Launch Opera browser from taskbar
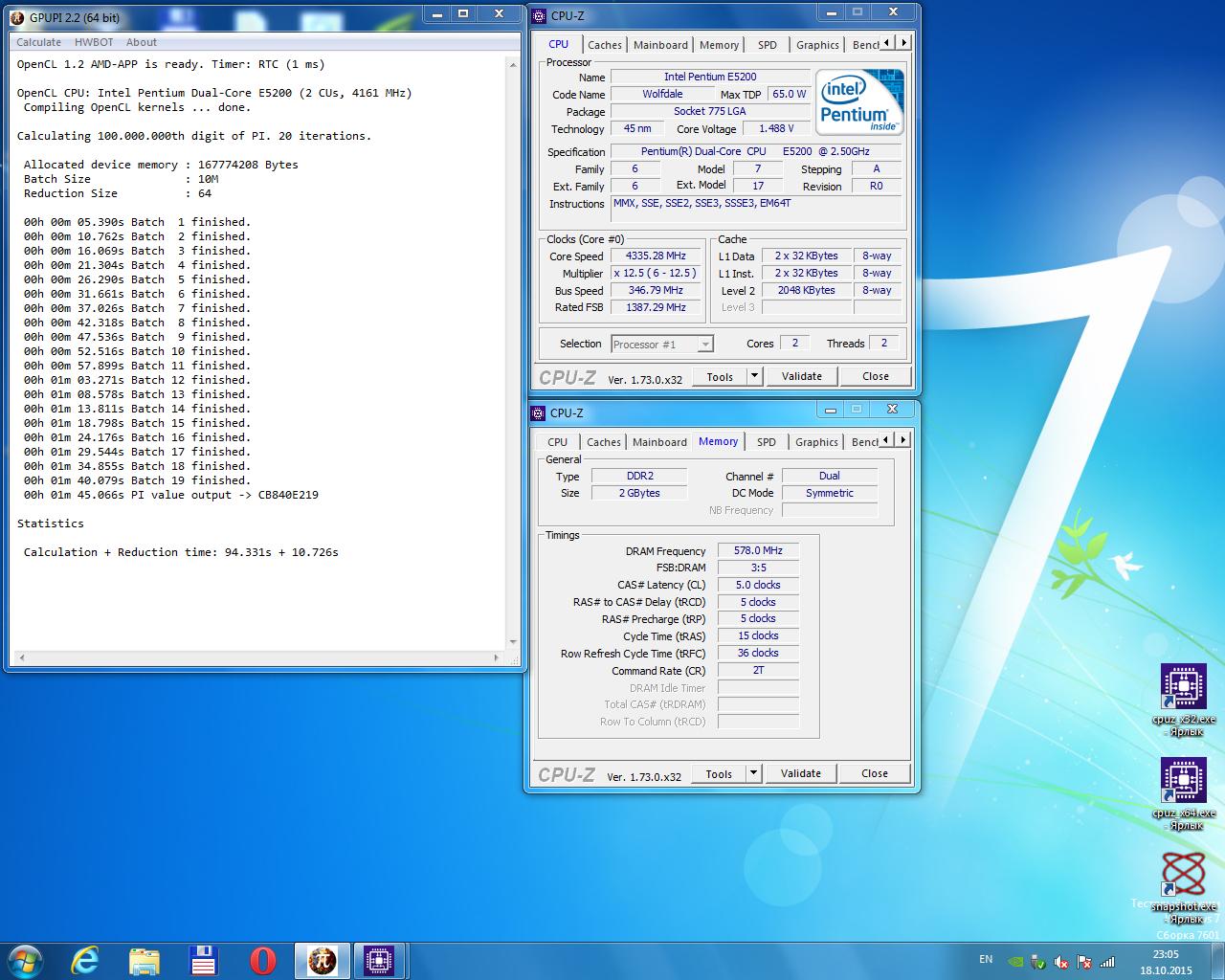The width and height of the screenshot is (1225, 980). tap(262, 961)
